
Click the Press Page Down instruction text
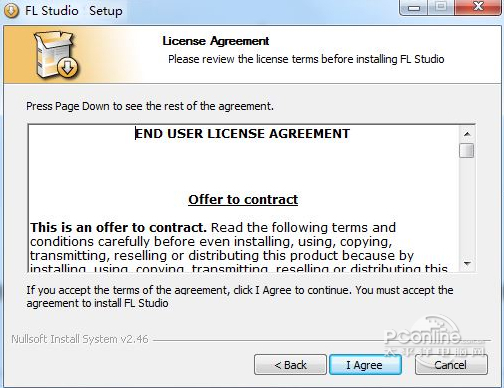click(x=150, y=106)
